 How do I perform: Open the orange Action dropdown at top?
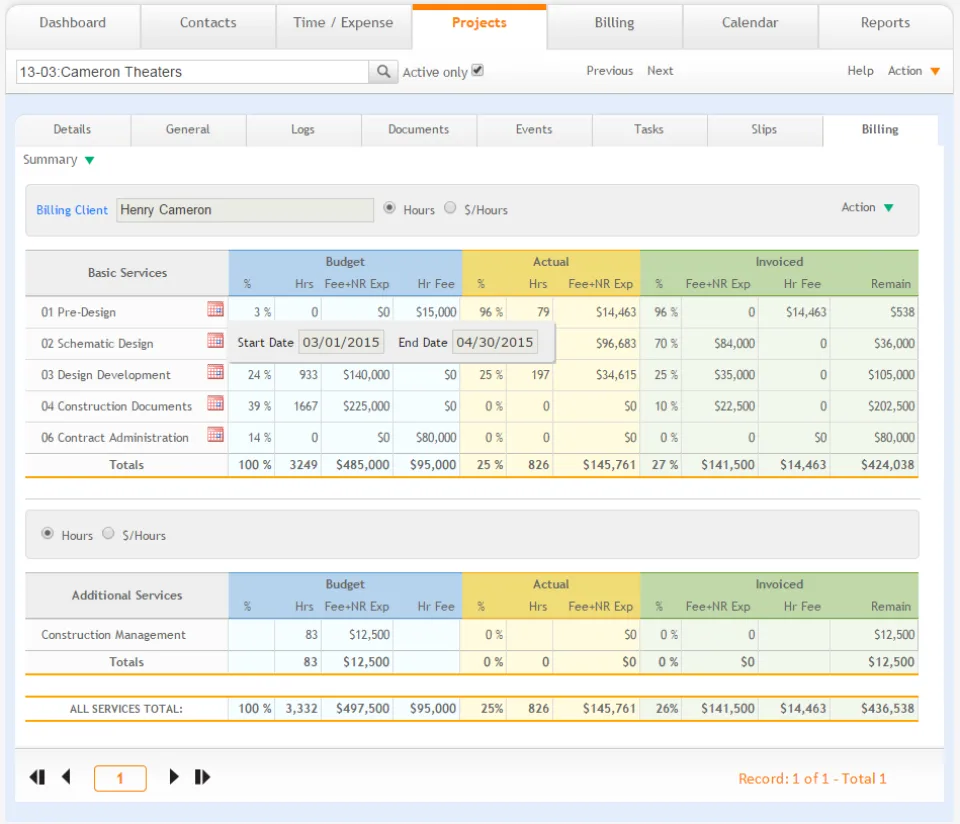point(913,71)
